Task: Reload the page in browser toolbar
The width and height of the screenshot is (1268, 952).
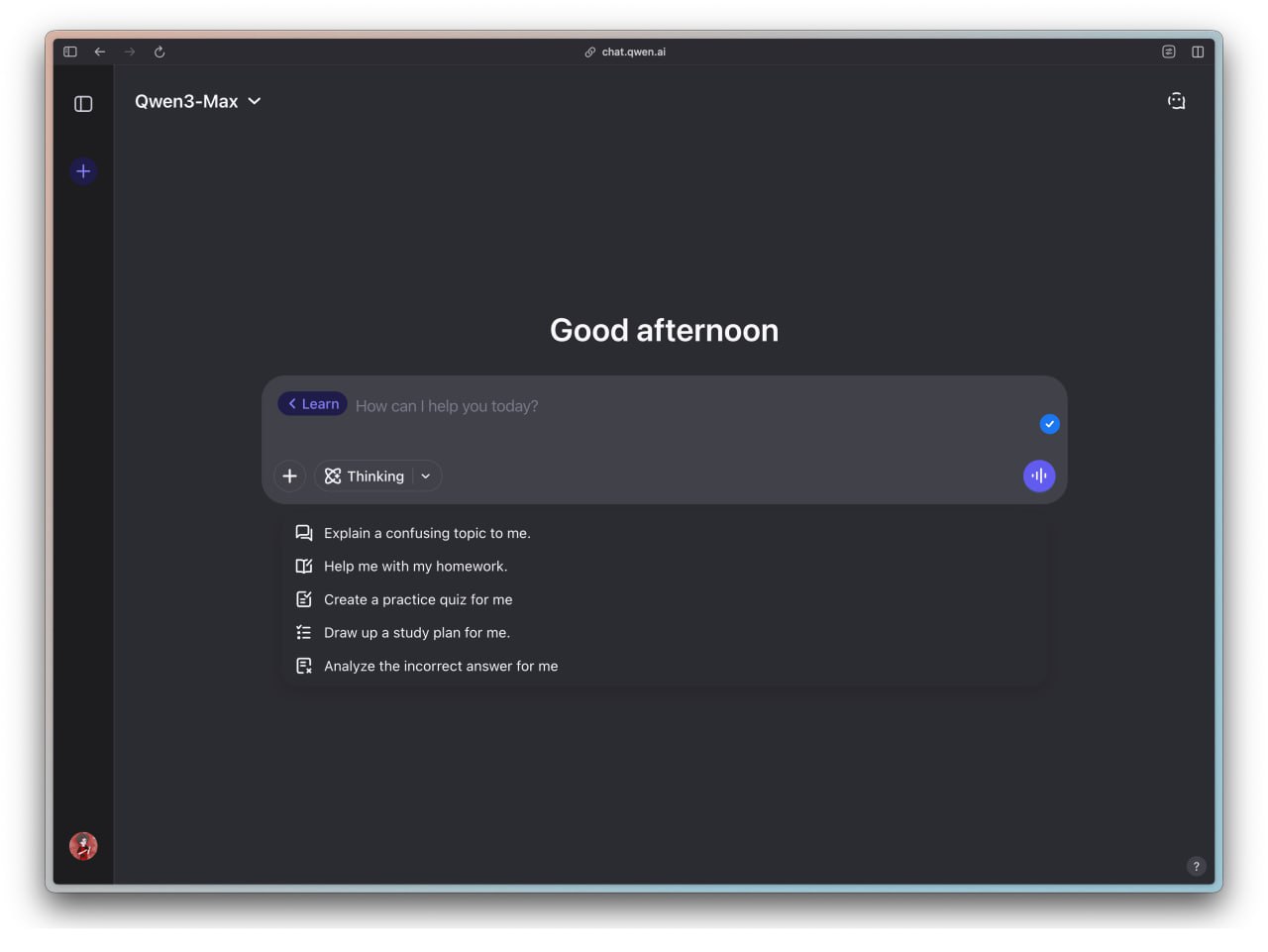Action: 159,52
